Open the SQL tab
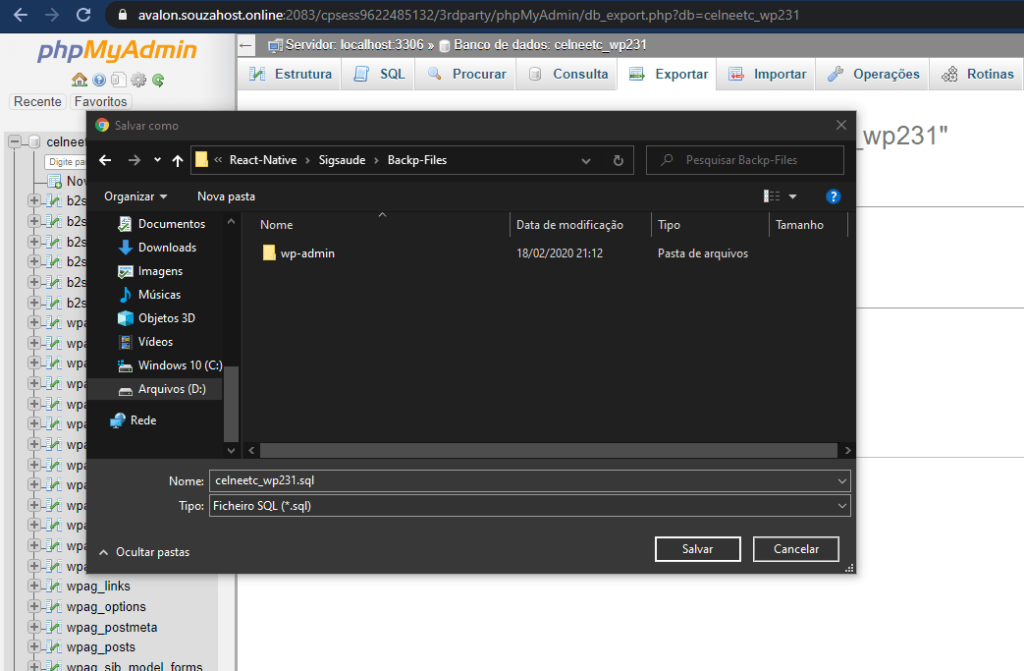1024x671 pixels. 380,74
